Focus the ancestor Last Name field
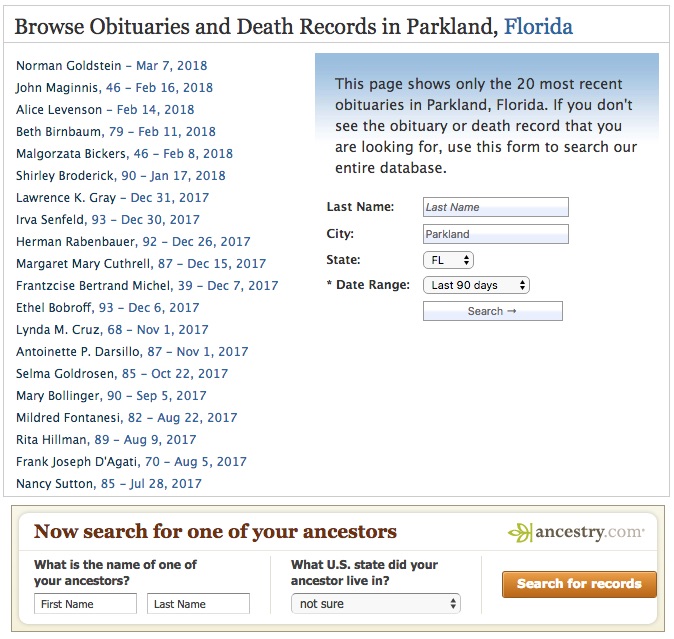 [198, 604]
